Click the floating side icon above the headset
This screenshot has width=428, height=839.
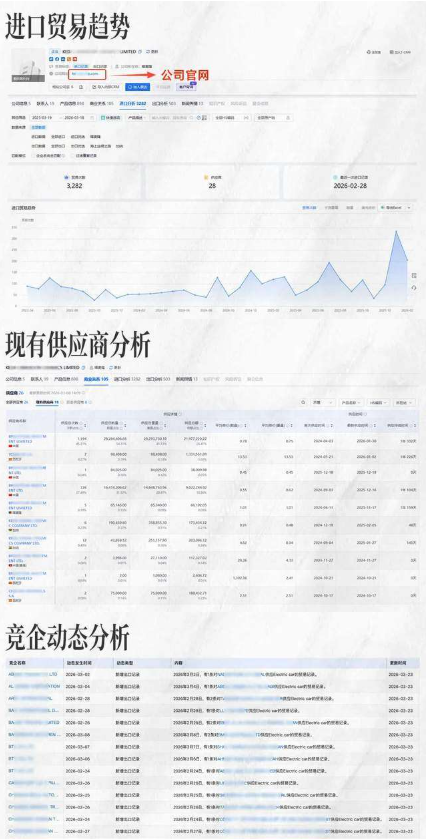point(414,275)
